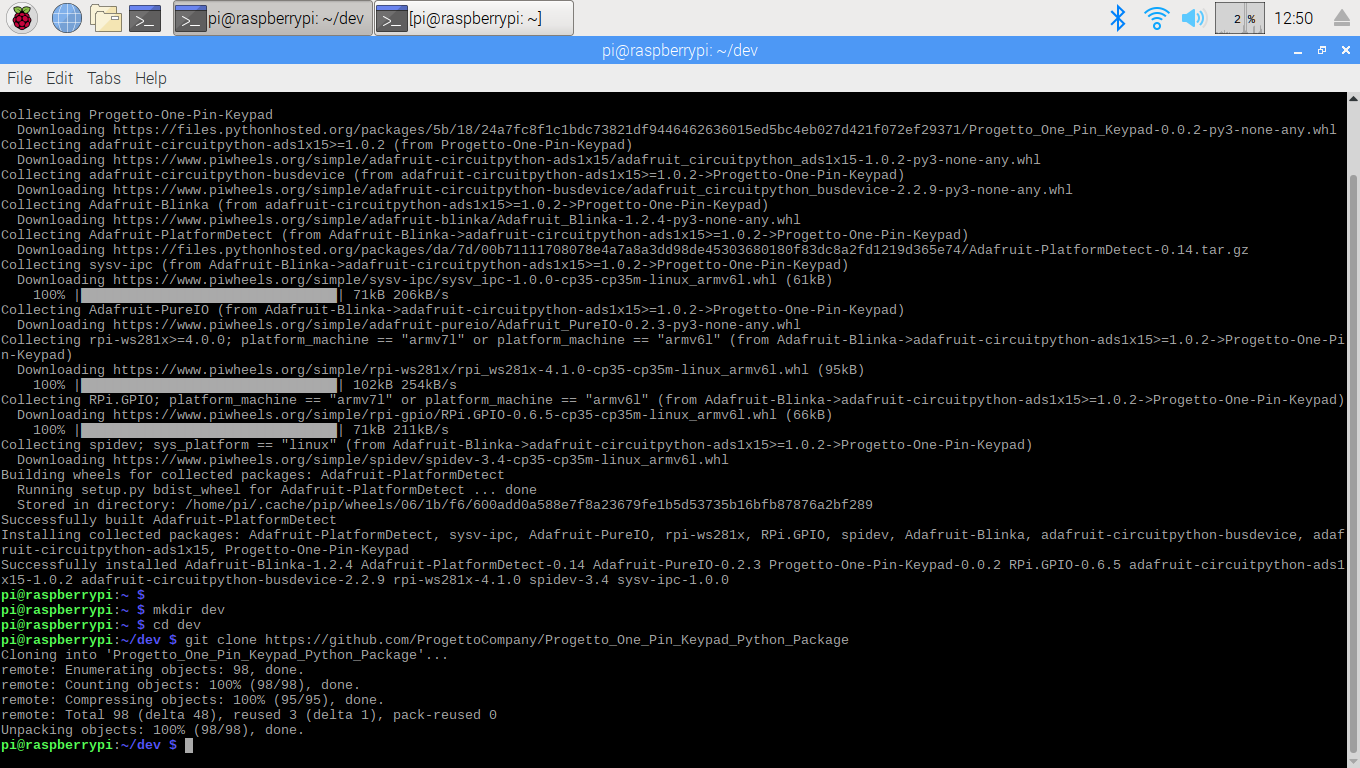
Task: Open the Wi-Fi network tray icon
Action: point(1157,18)
